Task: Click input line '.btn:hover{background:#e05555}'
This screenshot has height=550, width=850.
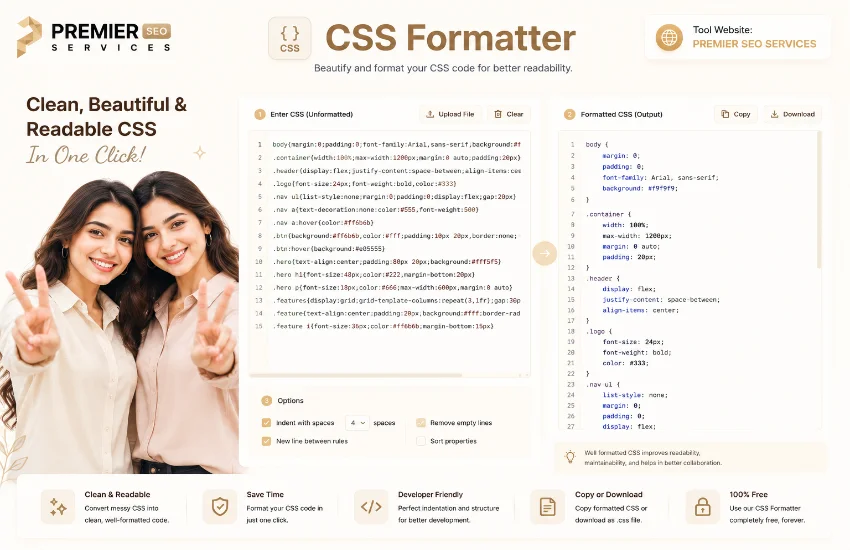Action: pos(329,249)
